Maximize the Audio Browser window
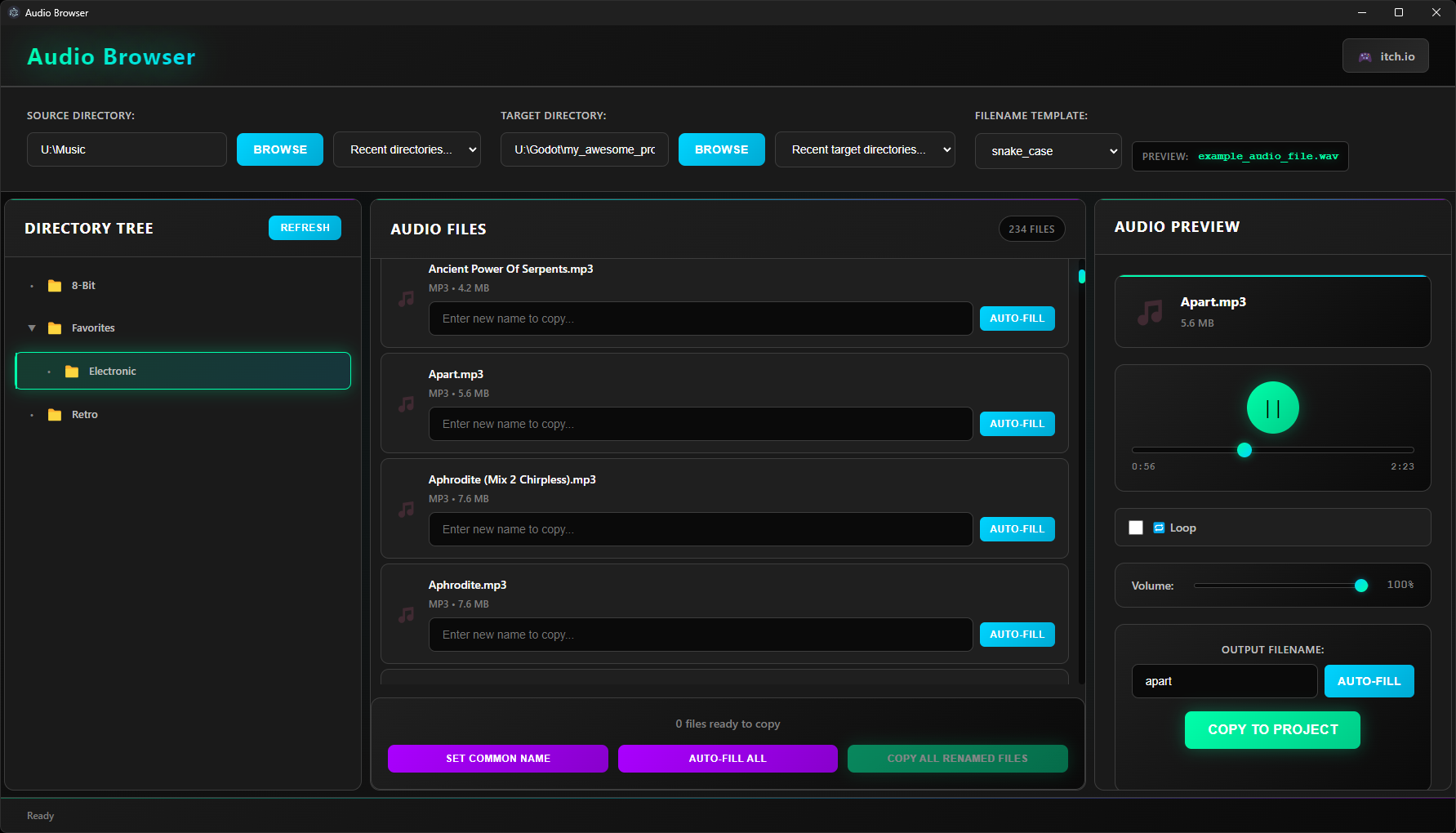Viewport: 1456px width, 833px height. point(1399,12)
